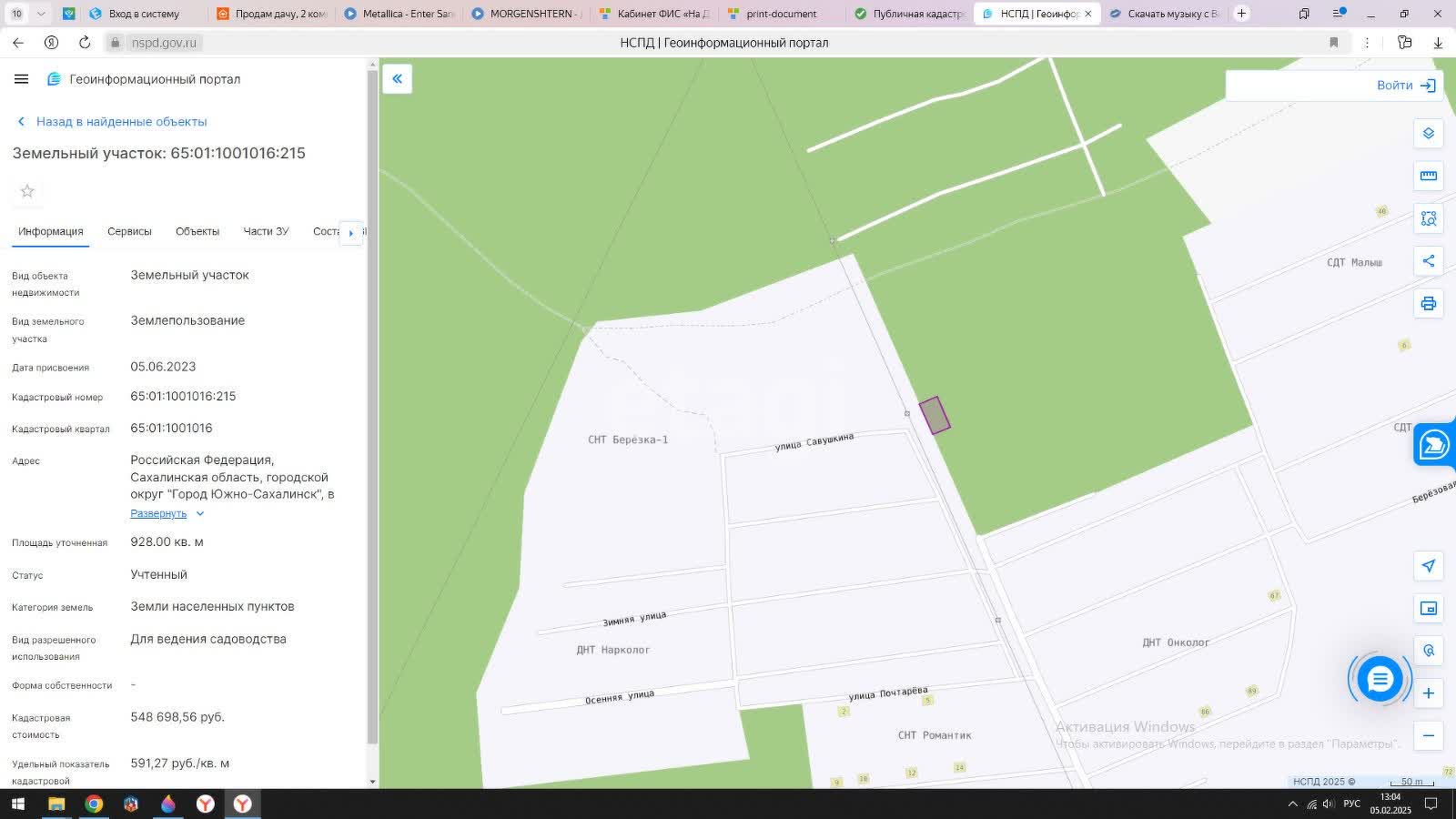This screenshot has width=1456, height=819.
Task: Click the Войти login button
Action: (1405, 86)
